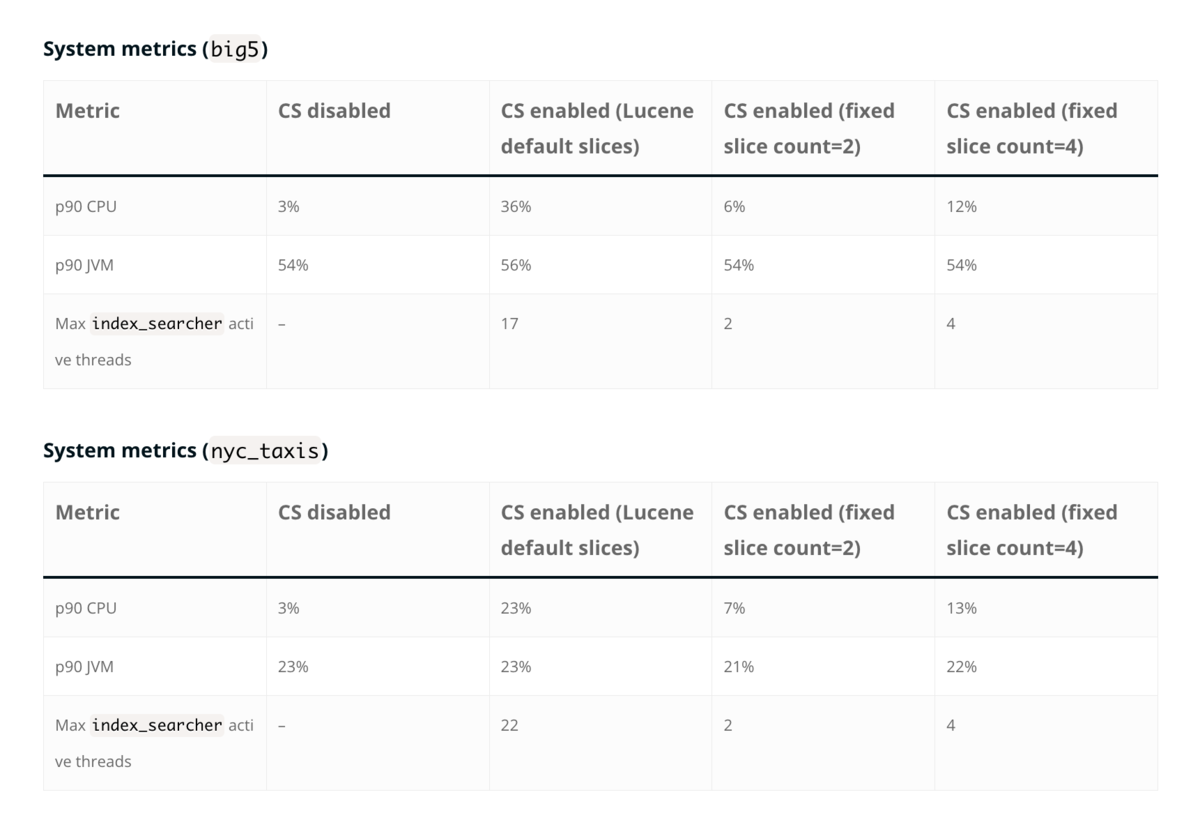Click index_searcher code label in nyc_taxis table
The height and width of the screenshot is (813, 1200).
[157, 726]
